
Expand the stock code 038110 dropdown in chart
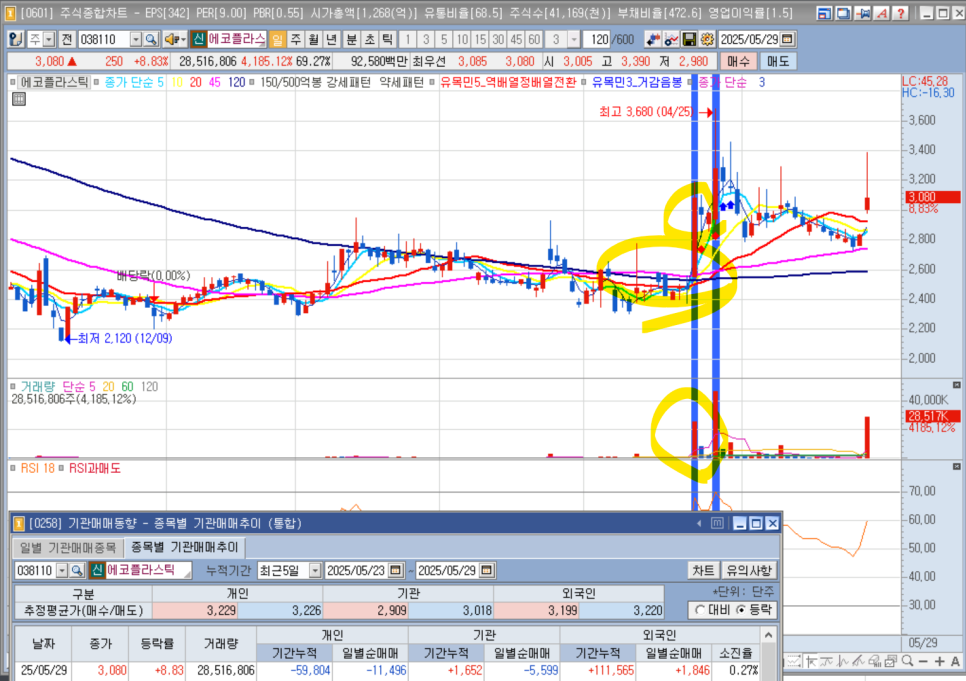click(x=136, y=39)
